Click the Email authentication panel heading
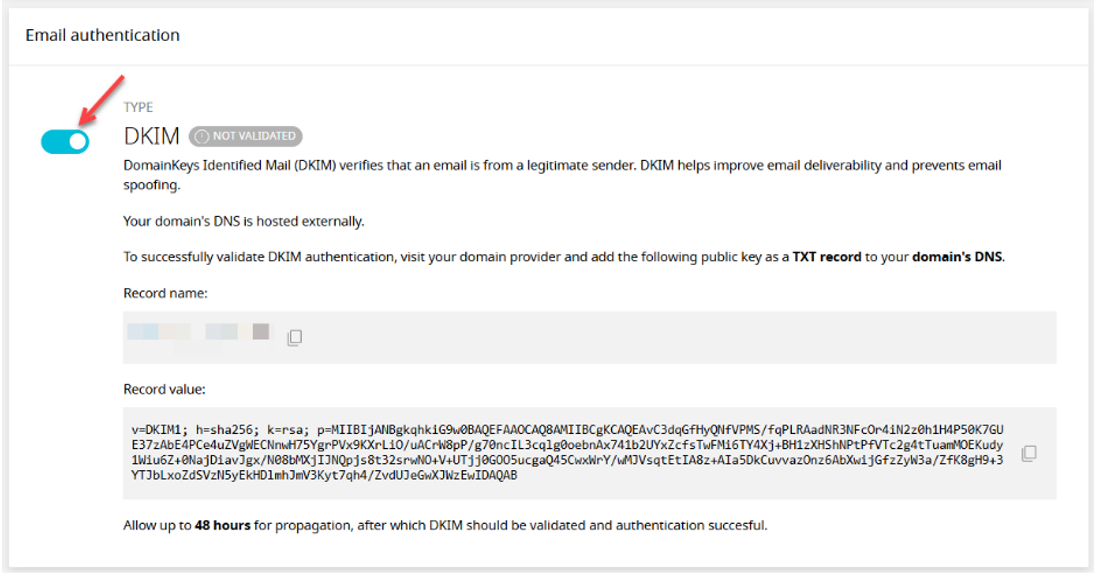This screenshot has width=1095, height=574. point(103,35)
